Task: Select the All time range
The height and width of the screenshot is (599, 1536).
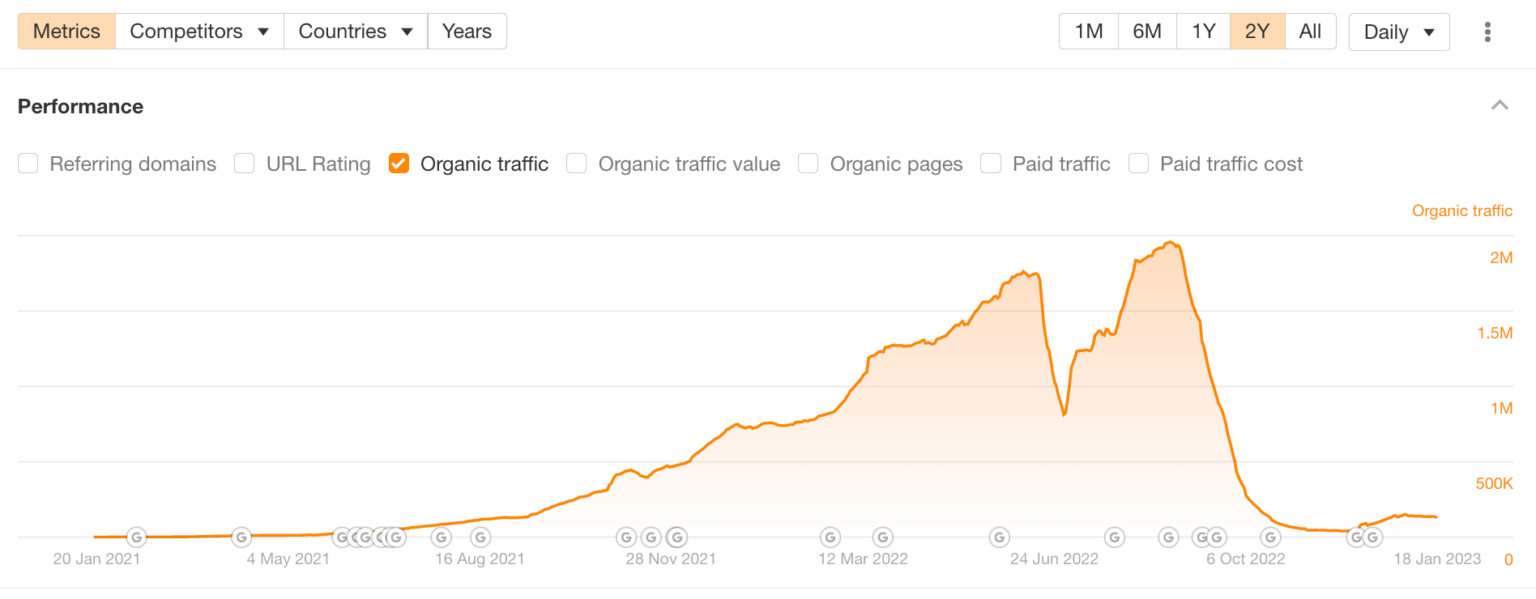Action: coord(1310,31)
